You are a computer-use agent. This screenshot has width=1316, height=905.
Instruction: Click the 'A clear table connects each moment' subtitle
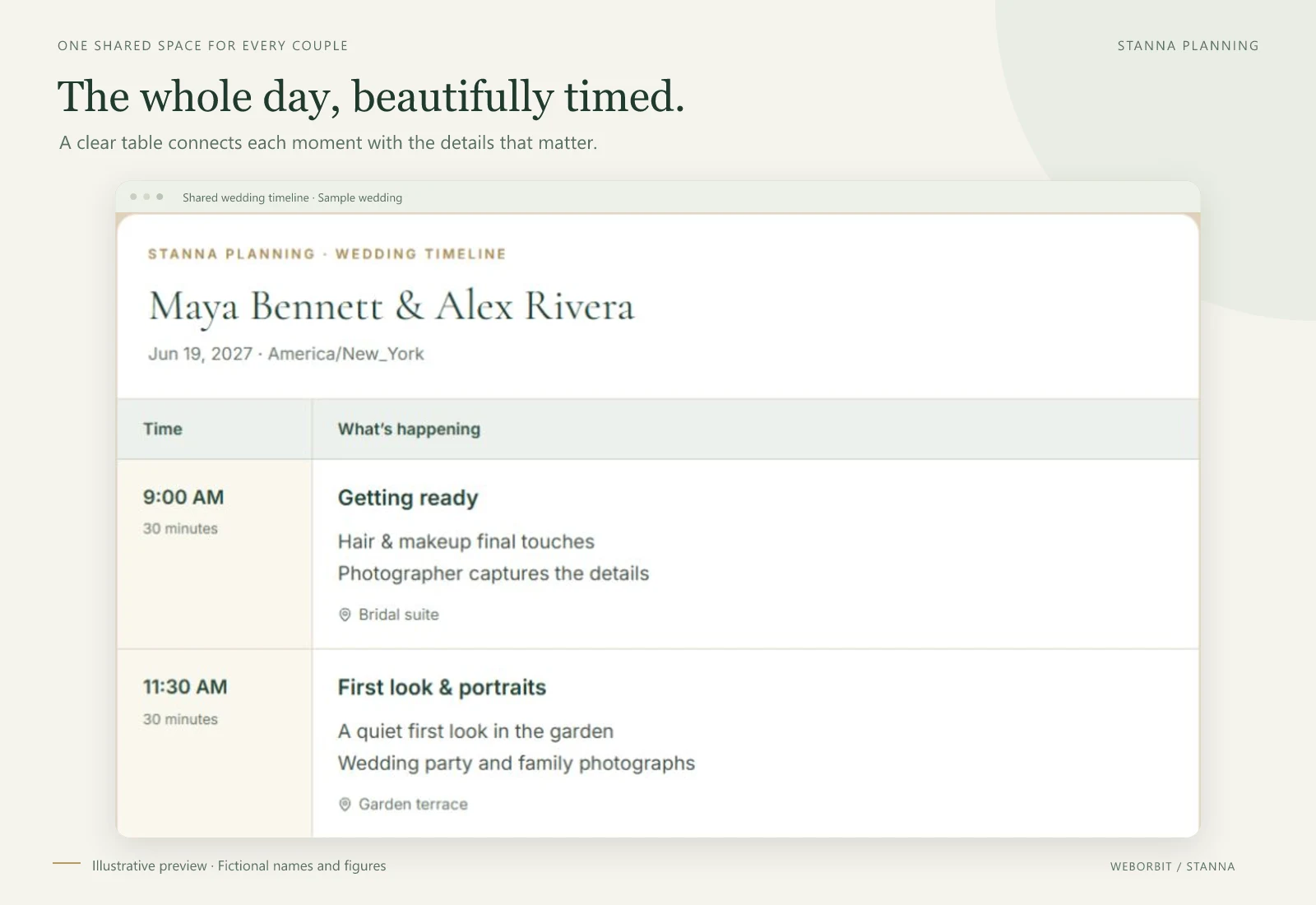point(328,143)
